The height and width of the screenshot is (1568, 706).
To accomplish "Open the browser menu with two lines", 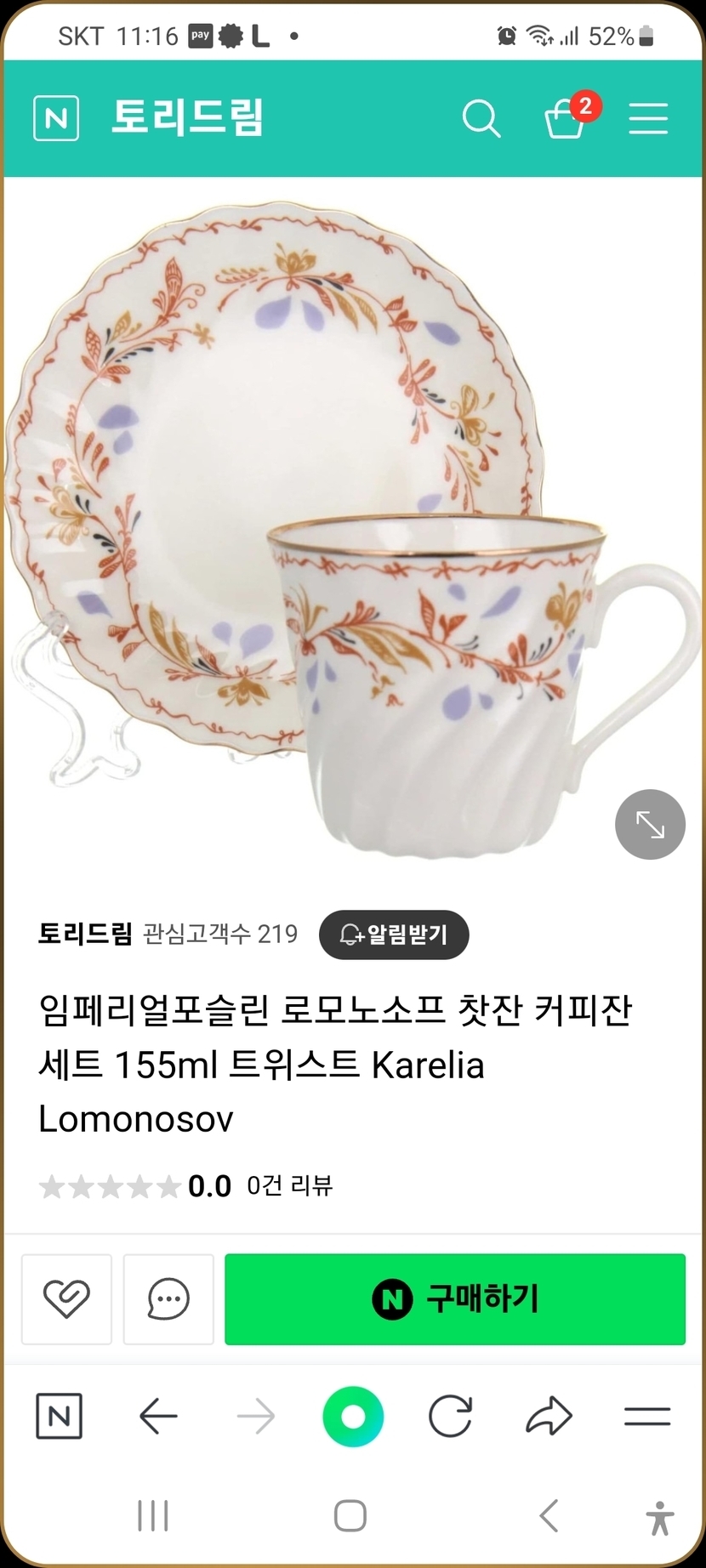I will [x=647, y=1416].
